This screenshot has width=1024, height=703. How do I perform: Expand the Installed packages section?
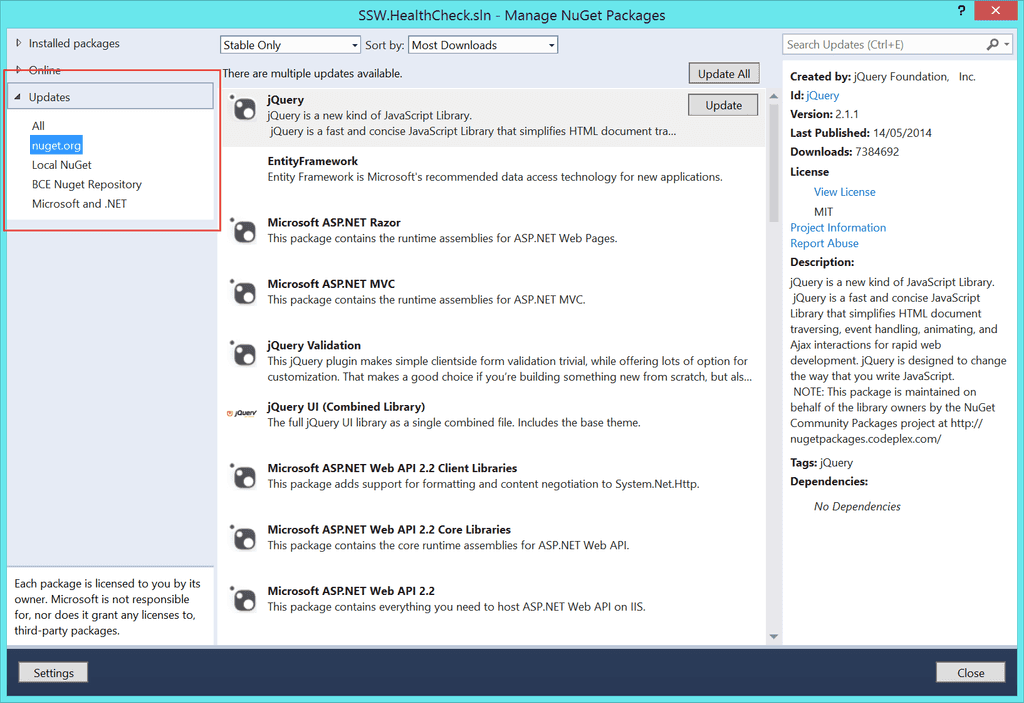click(18, 43)
